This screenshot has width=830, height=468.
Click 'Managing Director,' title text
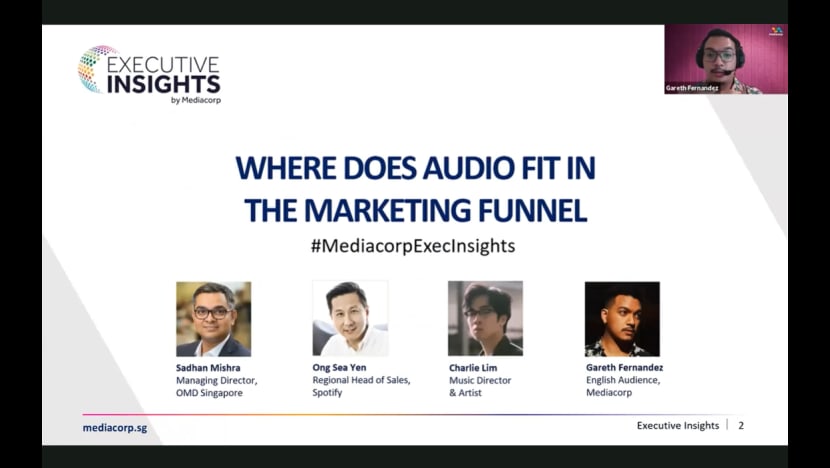216,381
